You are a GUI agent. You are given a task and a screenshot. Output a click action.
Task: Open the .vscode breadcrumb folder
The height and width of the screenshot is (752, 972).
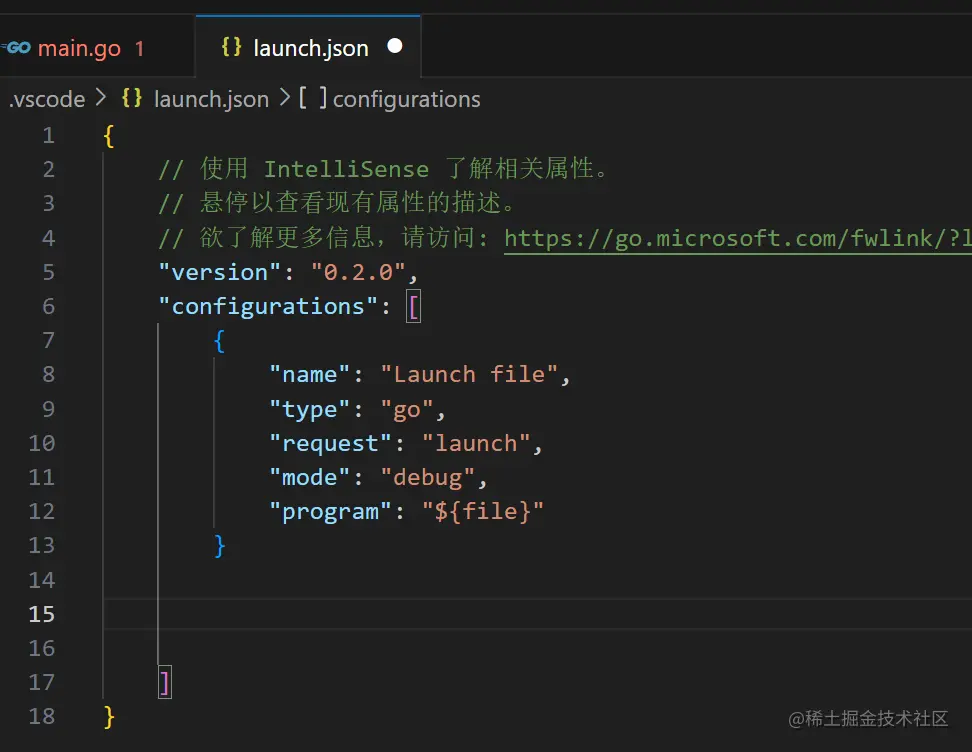tap(47, 99)
